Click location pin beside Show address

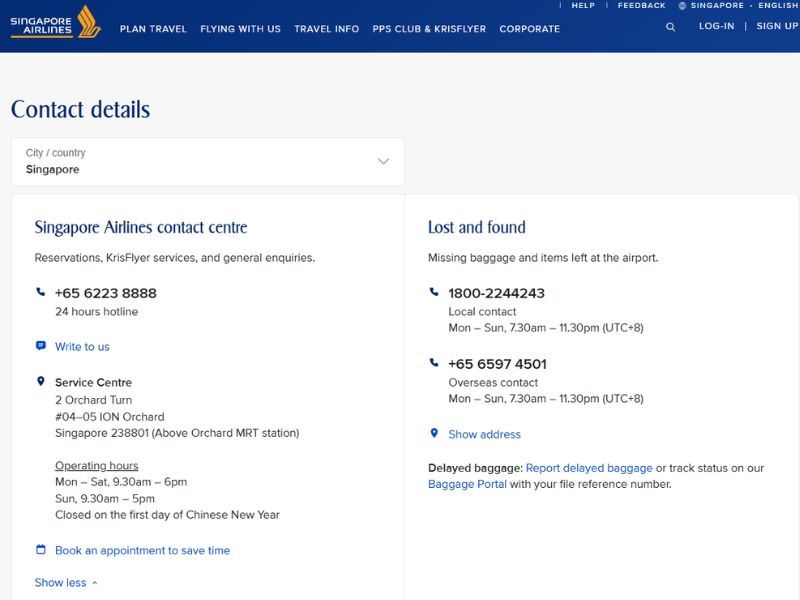[434, 433]
